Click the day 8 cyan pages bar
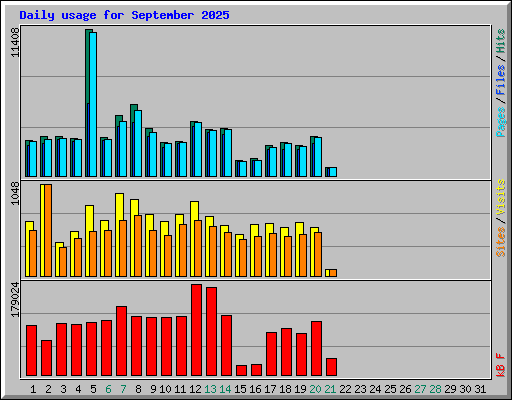 pyautogui.click(x=138, y=143)
